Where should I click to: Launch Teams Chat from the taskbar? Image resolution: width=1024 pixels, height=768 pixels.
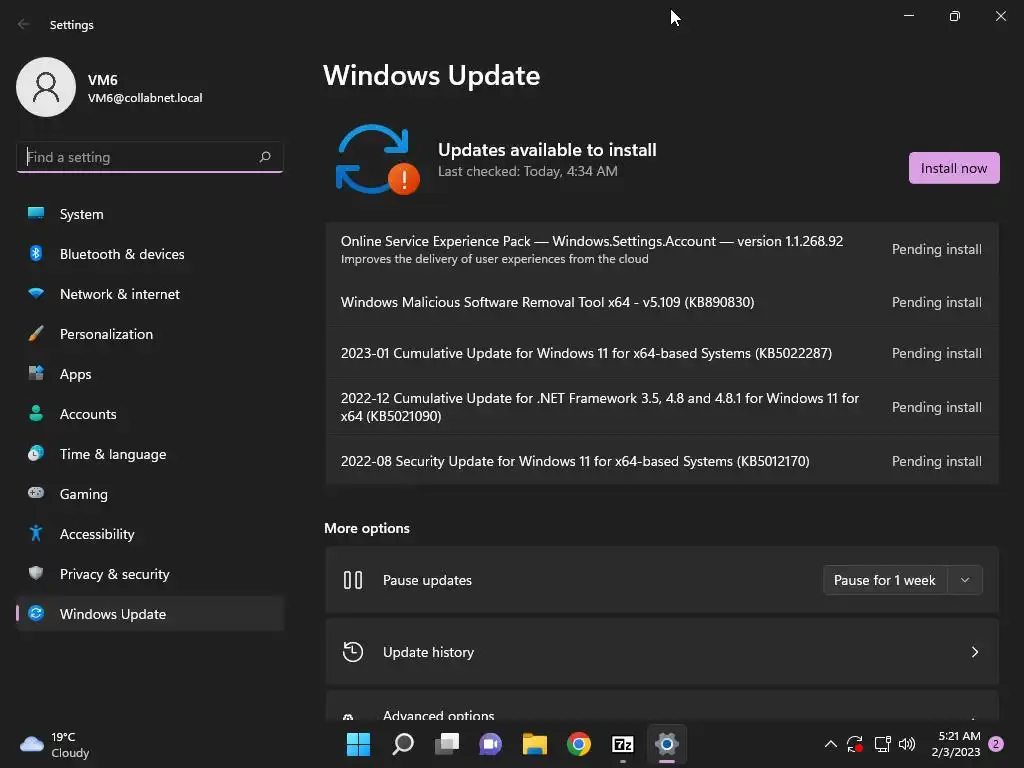click(x=490, y=744)
